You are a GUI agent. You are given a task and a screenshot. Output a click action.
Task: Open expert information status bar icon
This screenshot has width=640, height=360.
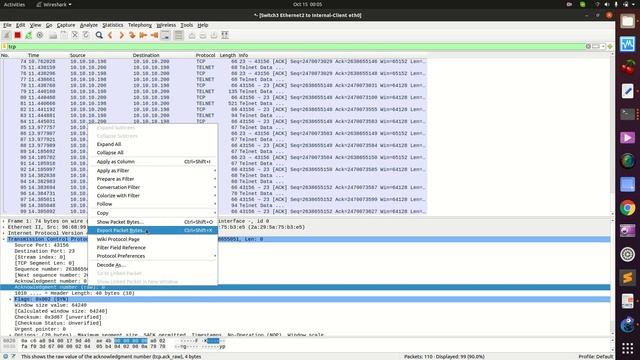coord(5,356)
